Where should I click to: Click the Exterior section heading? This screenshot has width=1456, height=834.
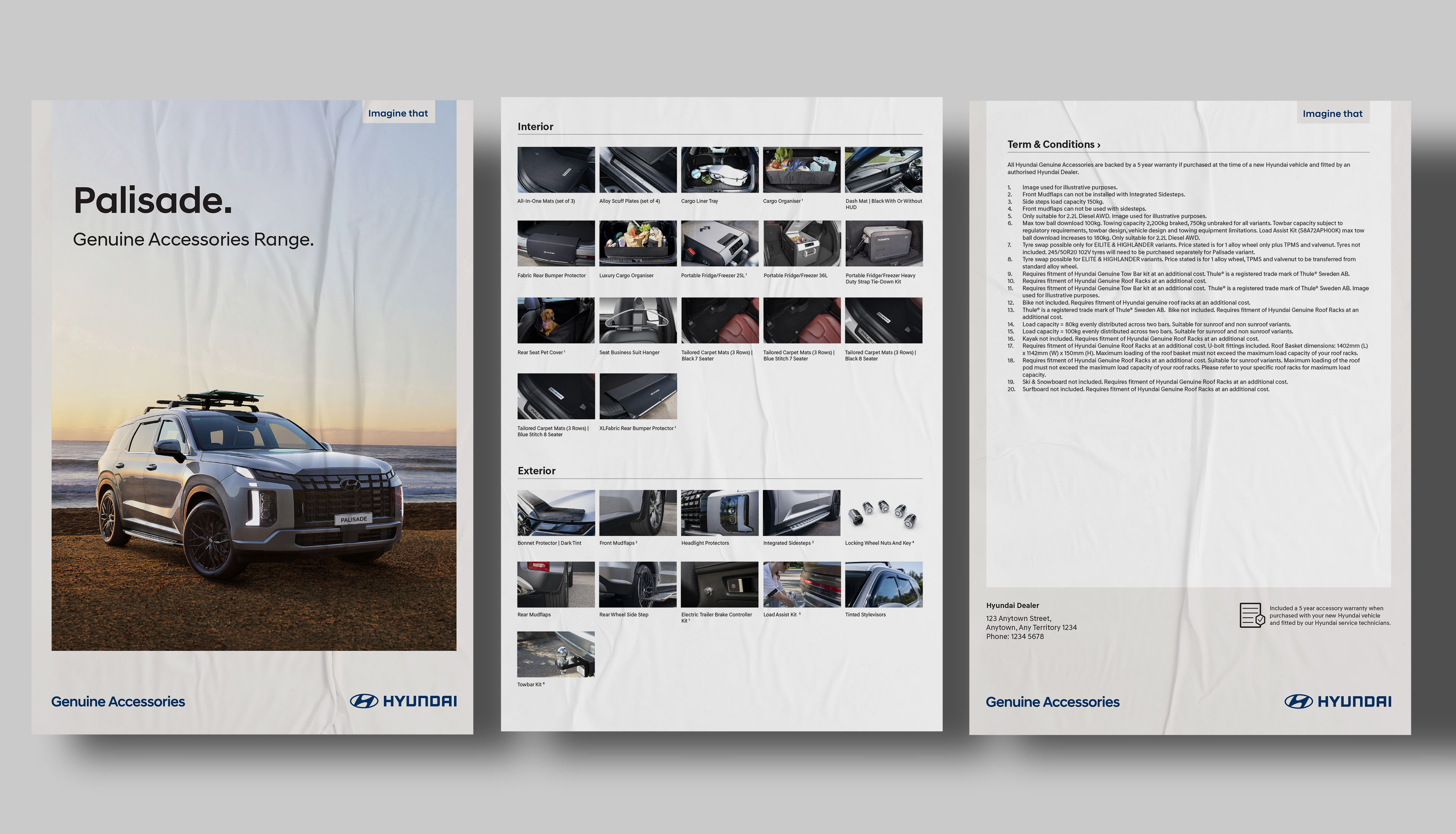(x=536, y=471)
